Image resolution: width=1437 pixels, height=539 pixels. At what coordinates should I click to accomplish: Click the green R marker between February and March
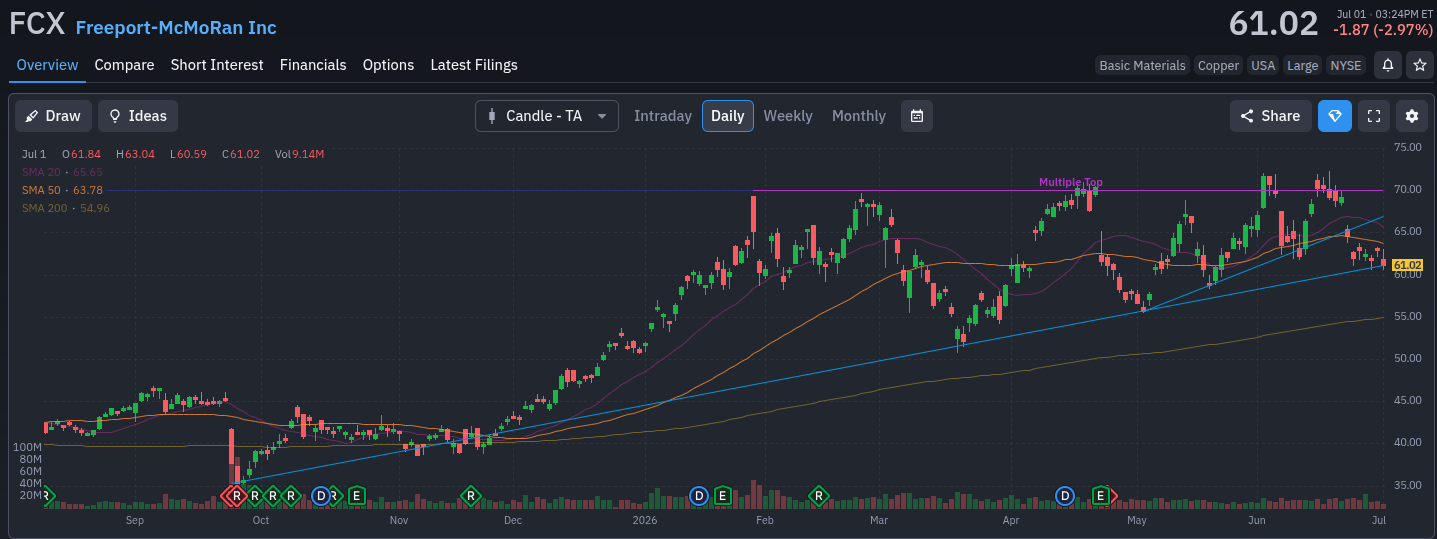pos(819,495)
